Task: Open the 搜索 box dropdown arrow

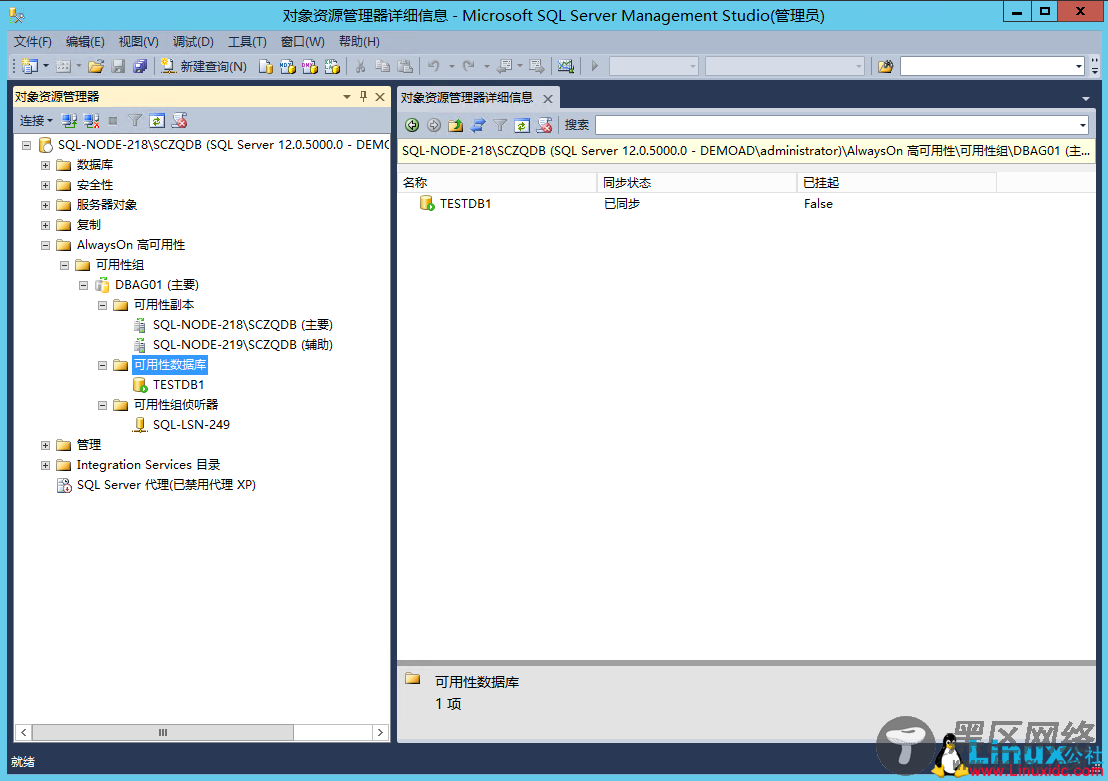Action: tap(1082, 125)
